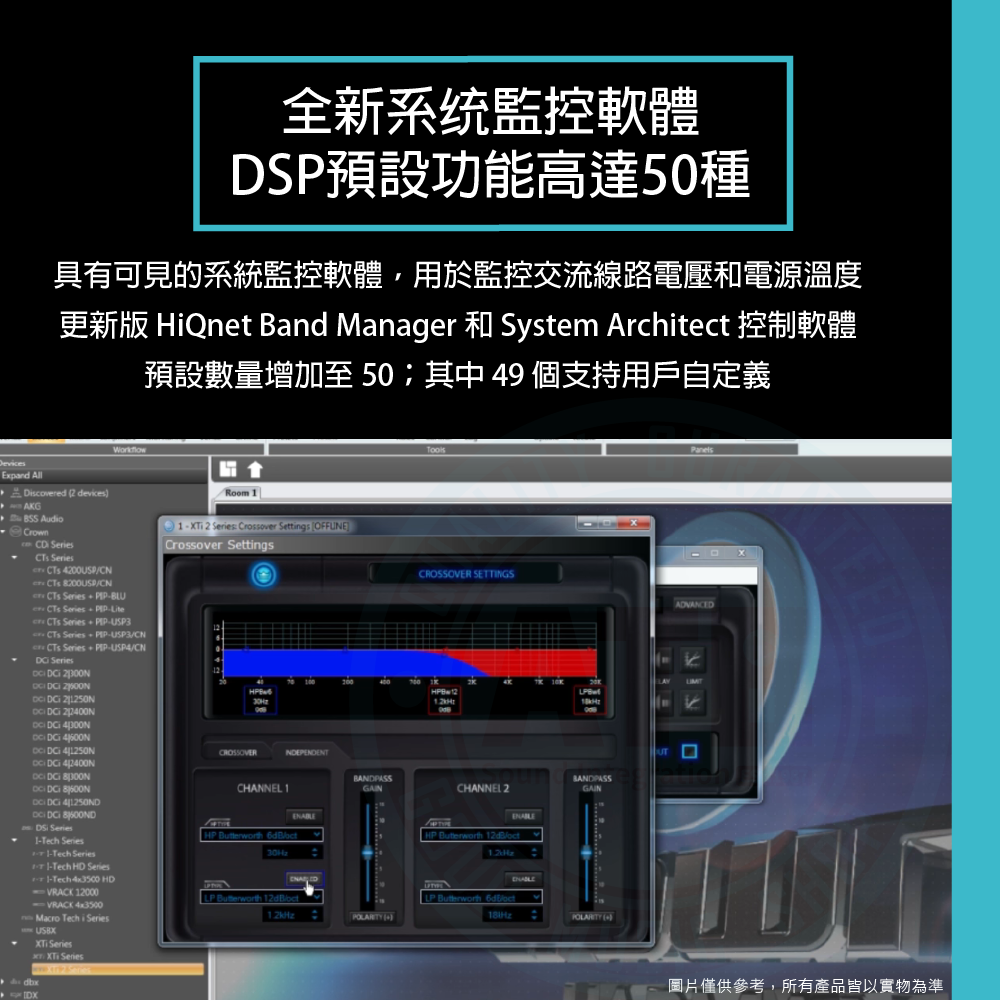This screenshot has height=1000, width=1000.
Task: Select DSi Series in device tree
Action: 54,828
